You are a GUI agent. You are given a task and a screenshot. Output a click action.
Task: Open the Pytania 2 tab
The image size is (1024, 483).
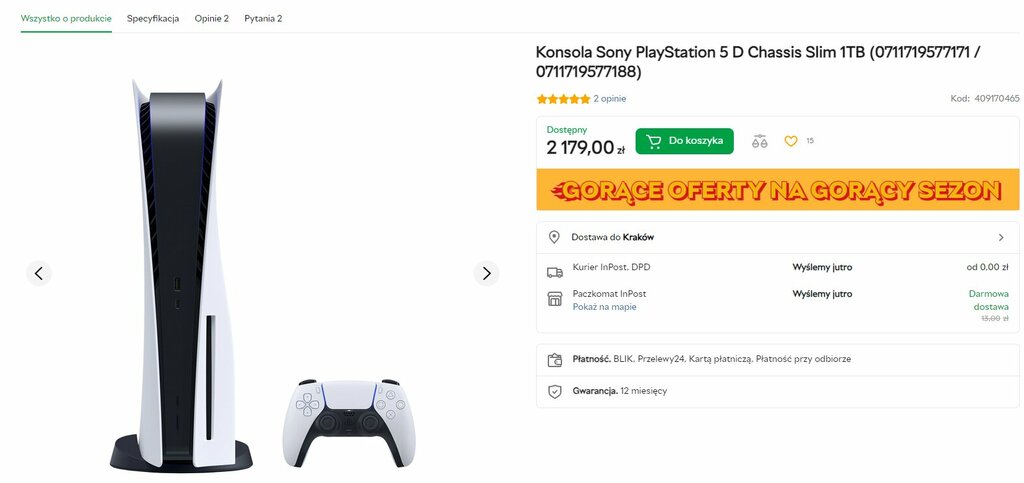(263, 18)
